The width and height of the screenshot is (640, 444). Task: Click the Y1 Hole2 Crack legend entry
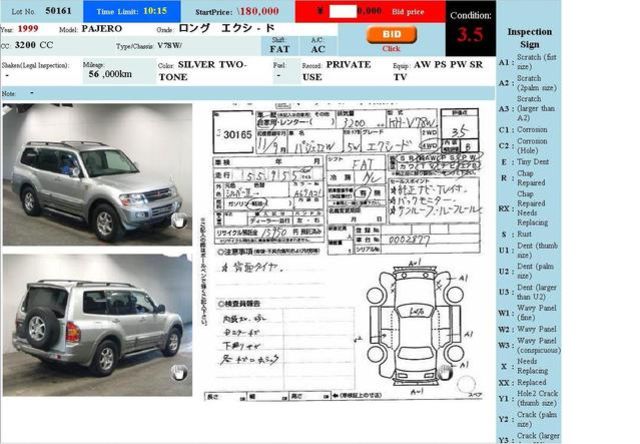tap(528, 398)
